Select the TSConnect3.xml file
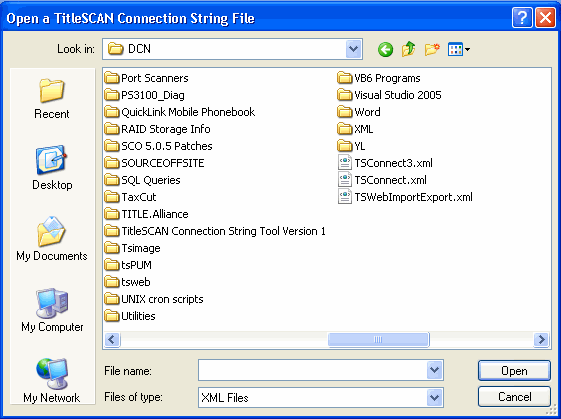This screenshot has height=419, width=561. (385, 163)
